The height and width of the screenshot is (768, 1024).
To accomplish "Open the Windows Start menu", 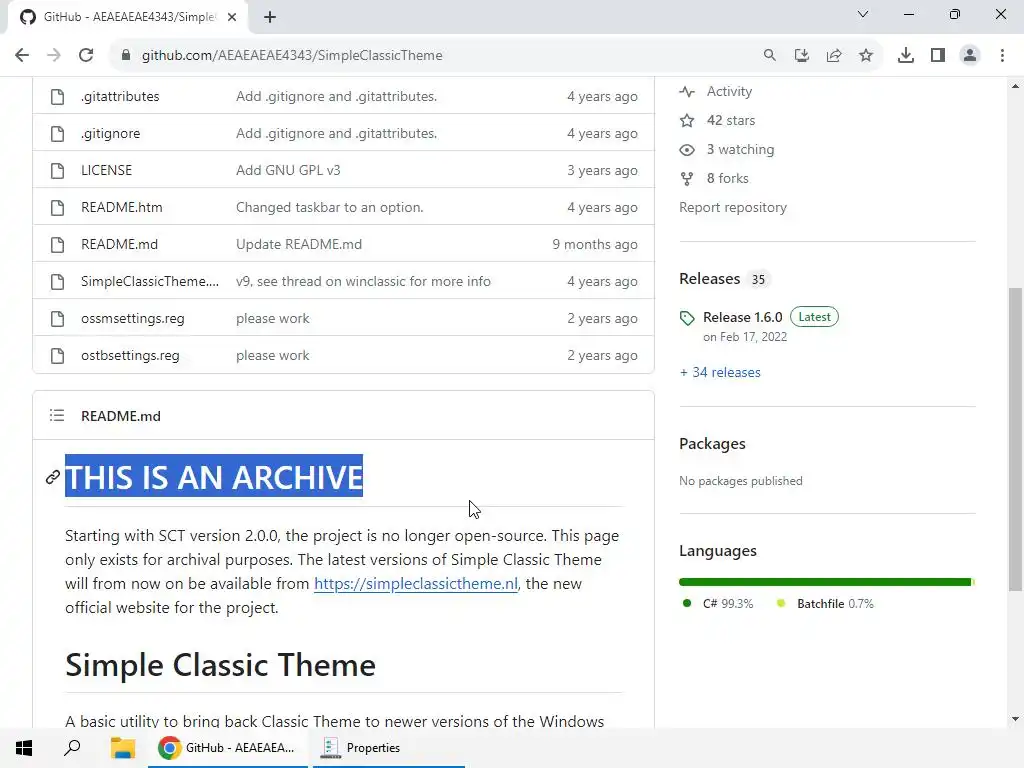I will click(24, 748).
